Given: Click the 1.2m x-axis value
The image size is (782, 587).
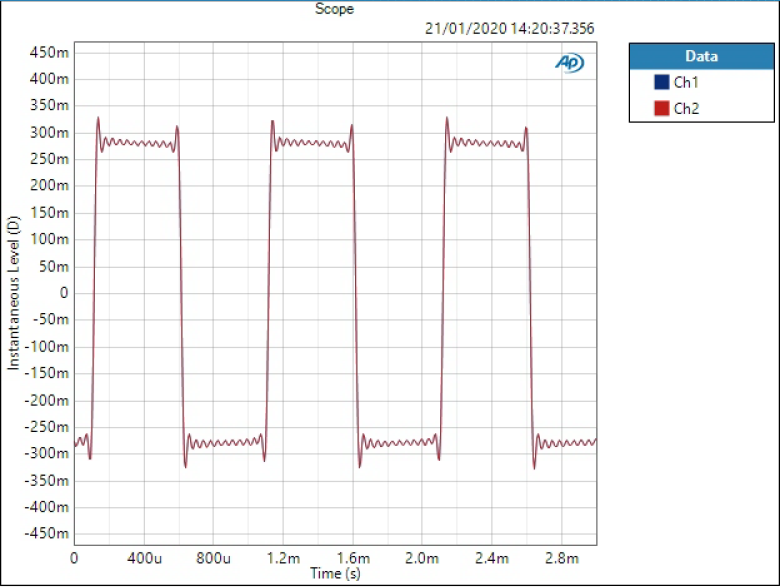Looking at the screenshot, I should [283, 558].
